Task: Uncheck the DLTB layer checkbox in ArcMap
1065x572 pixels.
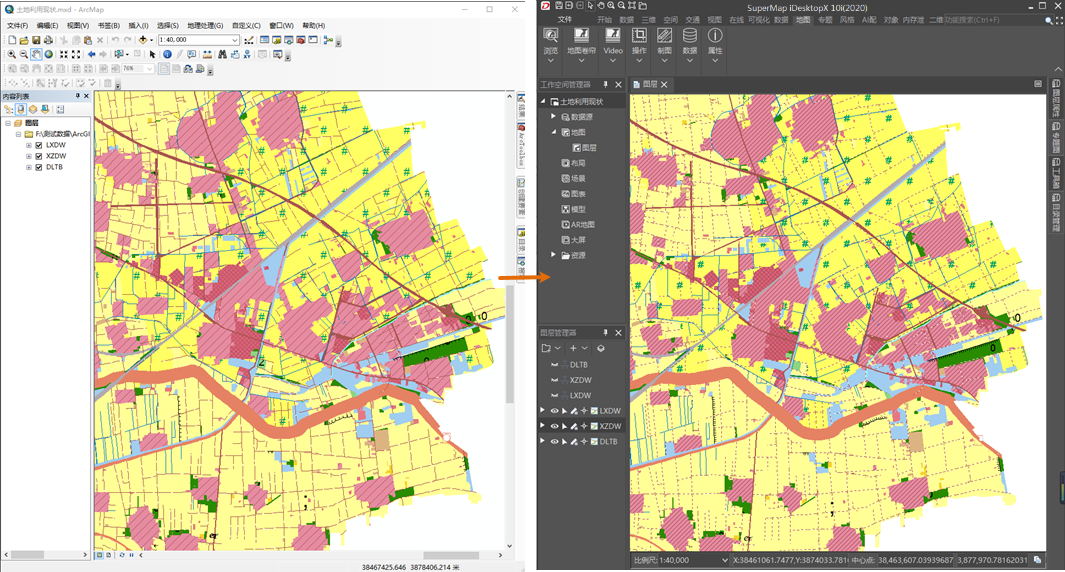Action: tap(39, 167)
